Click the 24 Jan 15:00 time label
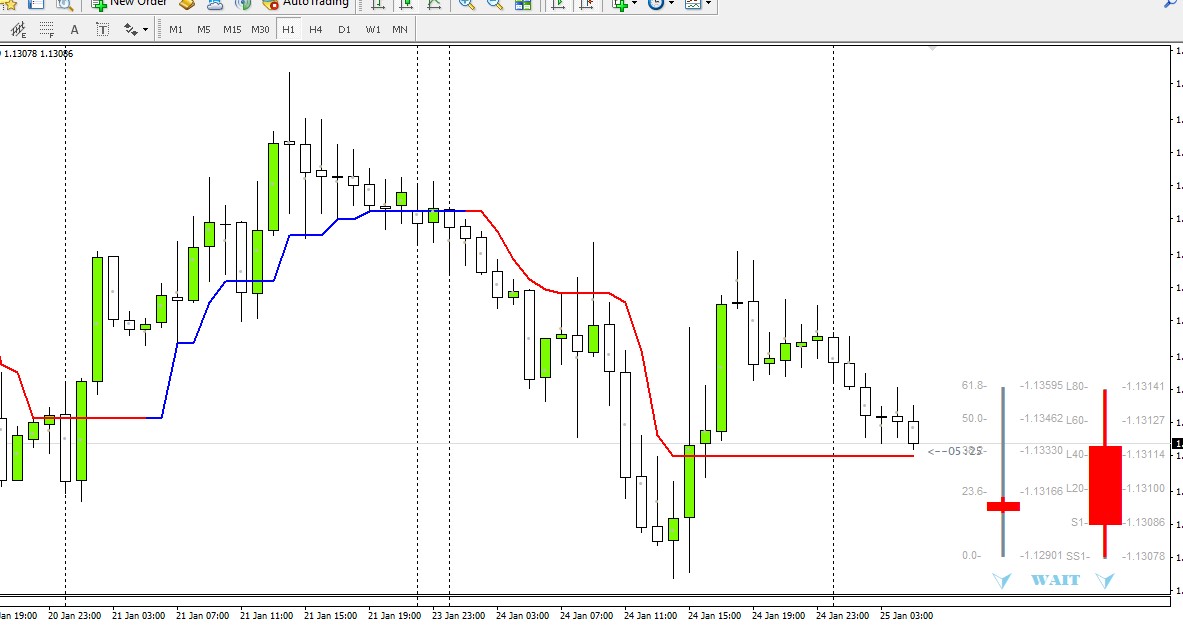Image resolution: width=1183 pixels, height=625 pixels. (714, 615)
